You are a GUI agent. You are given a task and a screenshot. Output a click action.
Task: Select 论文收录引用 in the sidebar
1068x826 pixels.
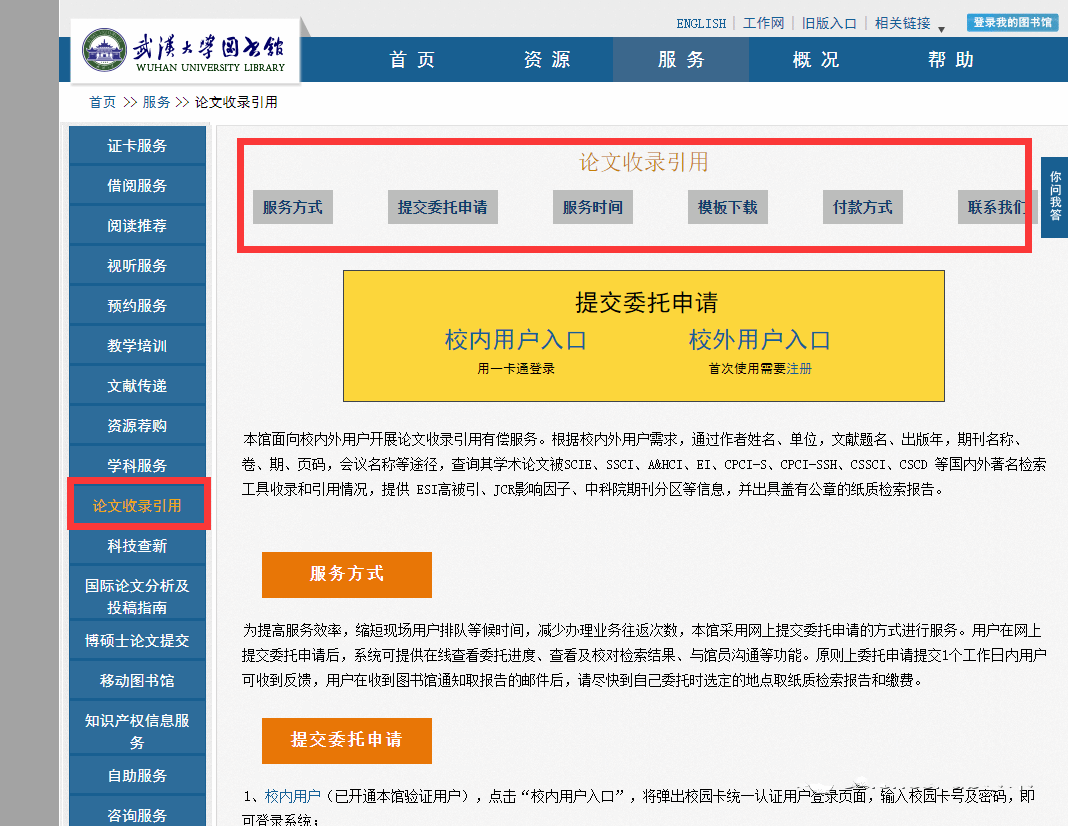coord(137,506)
